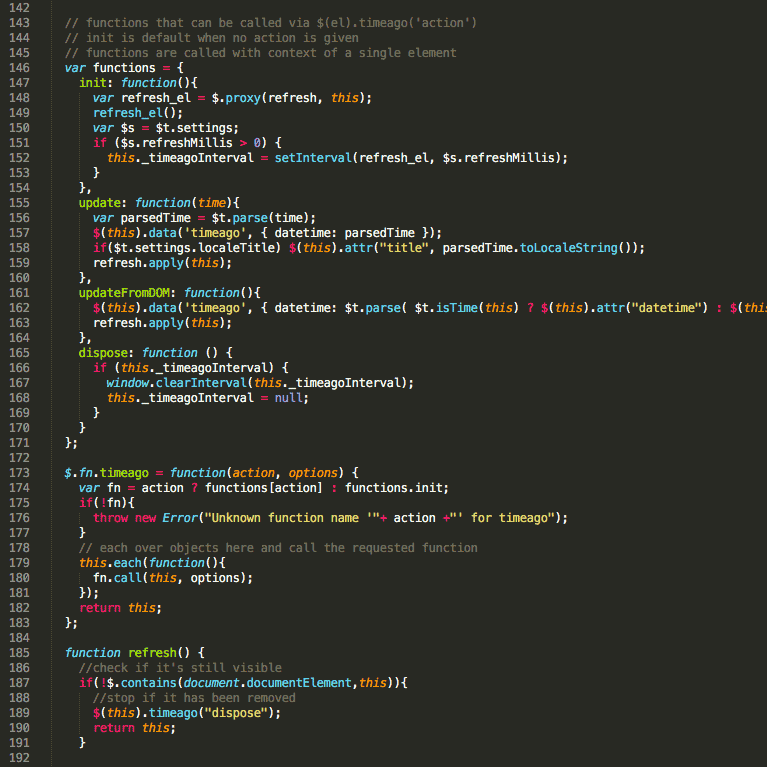This screenshot has width=767, height=767.
Task: Click '$t.settings' on line 150
Action: 195,128
